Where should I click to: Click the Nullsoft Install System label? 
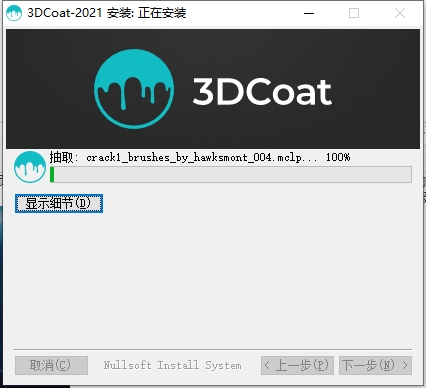click(172, 365)
